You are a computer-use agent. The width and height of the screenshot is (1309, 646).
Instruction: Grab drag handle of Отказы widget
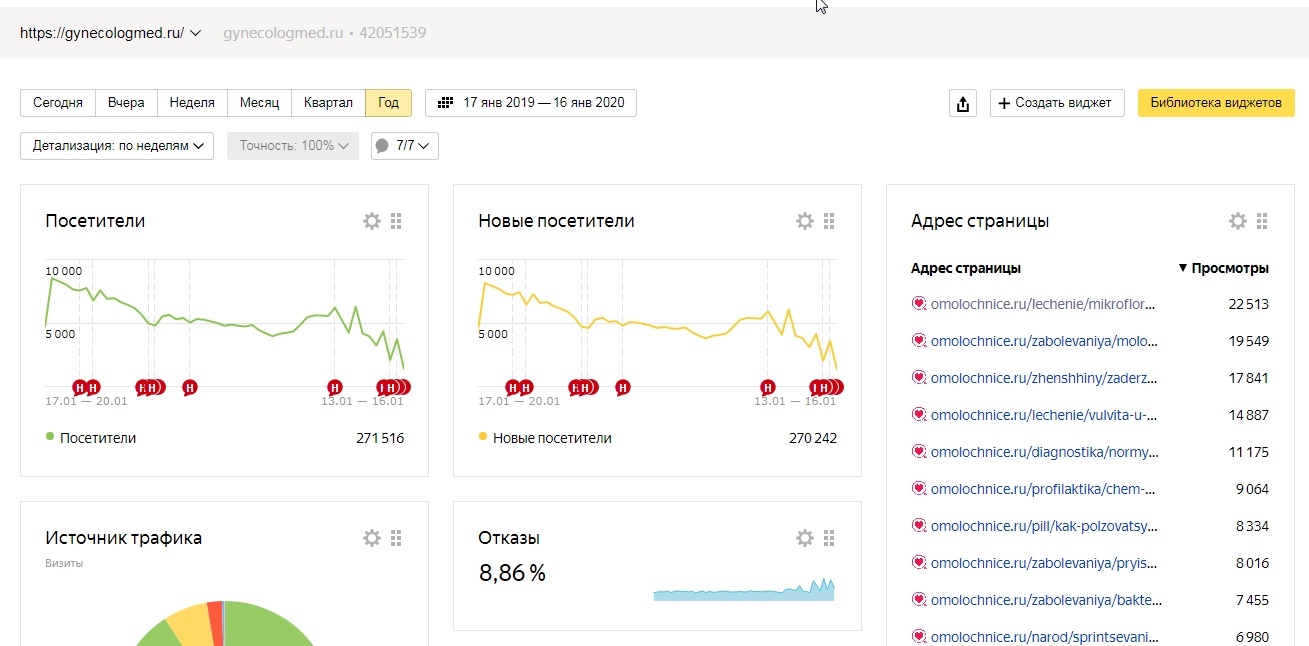[x=829, y=538]
